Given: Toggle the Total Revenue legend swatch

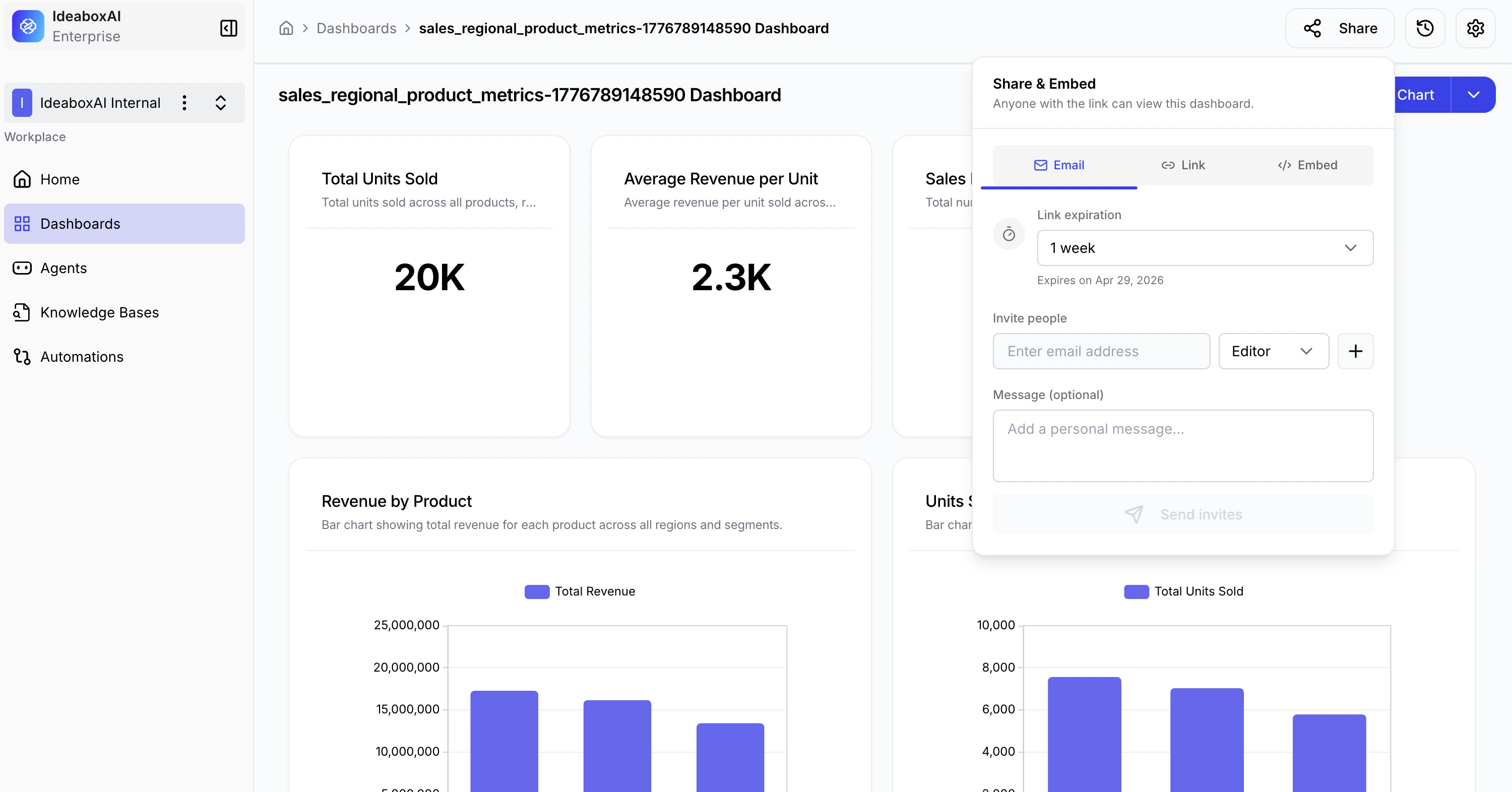Looking at the screenshot, I should [x=536, y=592].
